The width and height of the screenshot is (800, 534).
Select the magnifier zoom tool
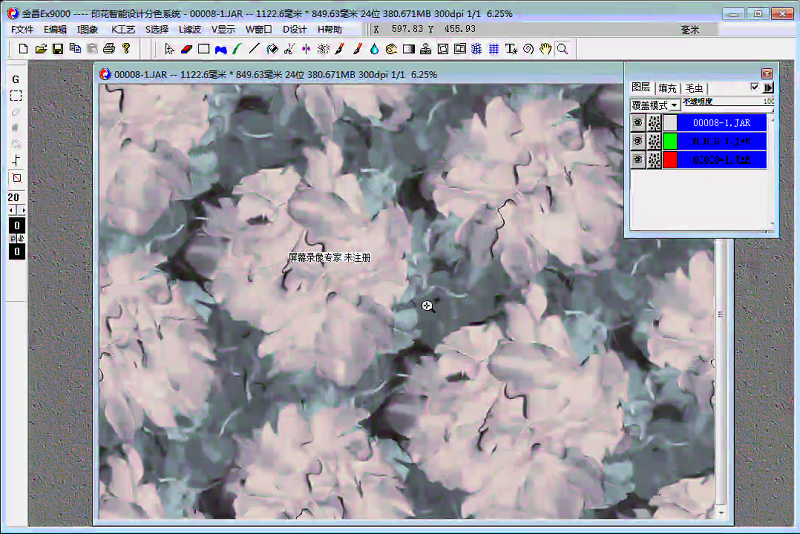pos(562,48)
